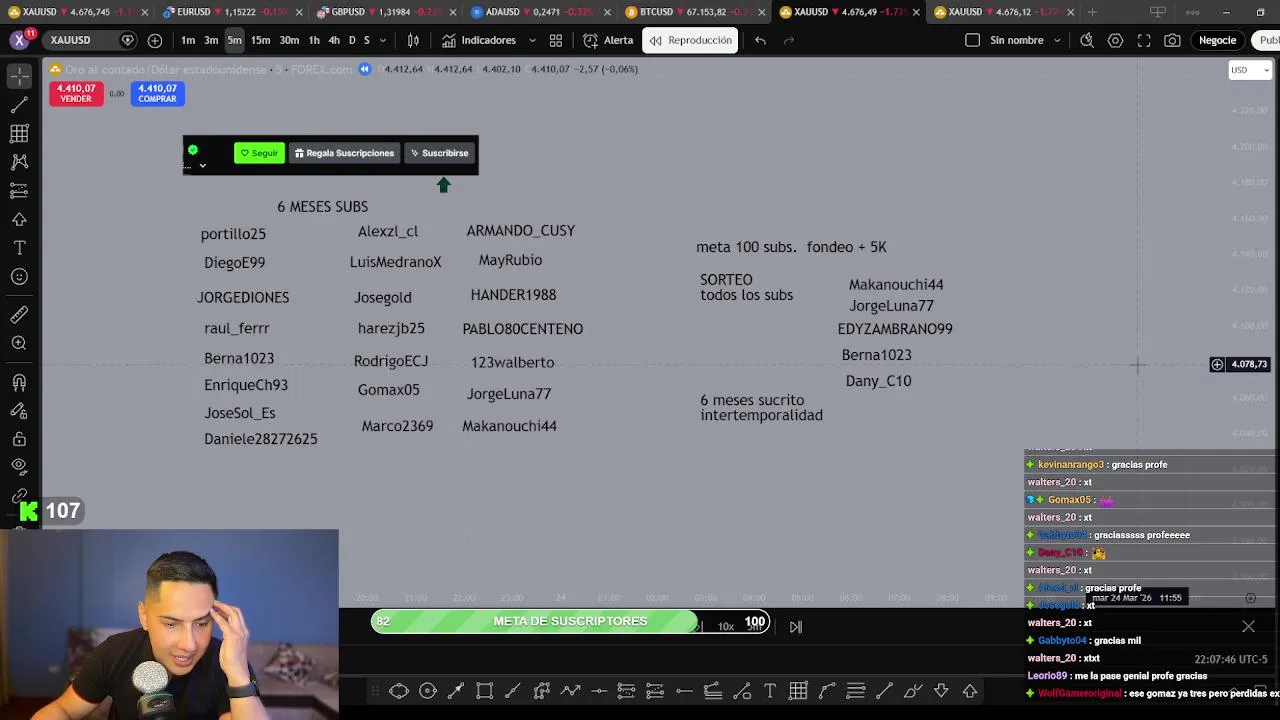The image size is (1280, 720).
Task: Click the META DE SUSCRIPTORES progress bar
Action: tap(570, 621)
